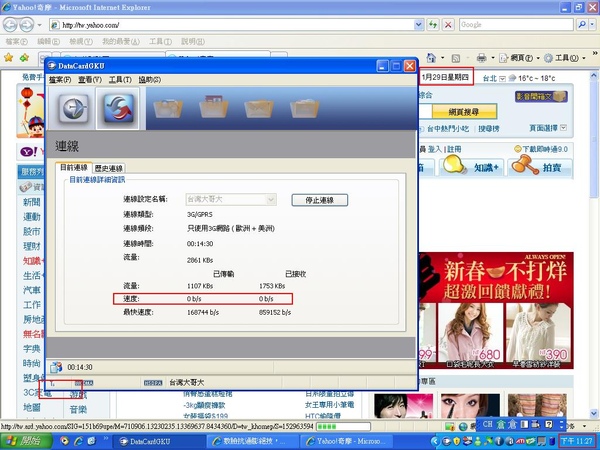Click the Add to Favorites star-plus icon

[x=24, y=58]
